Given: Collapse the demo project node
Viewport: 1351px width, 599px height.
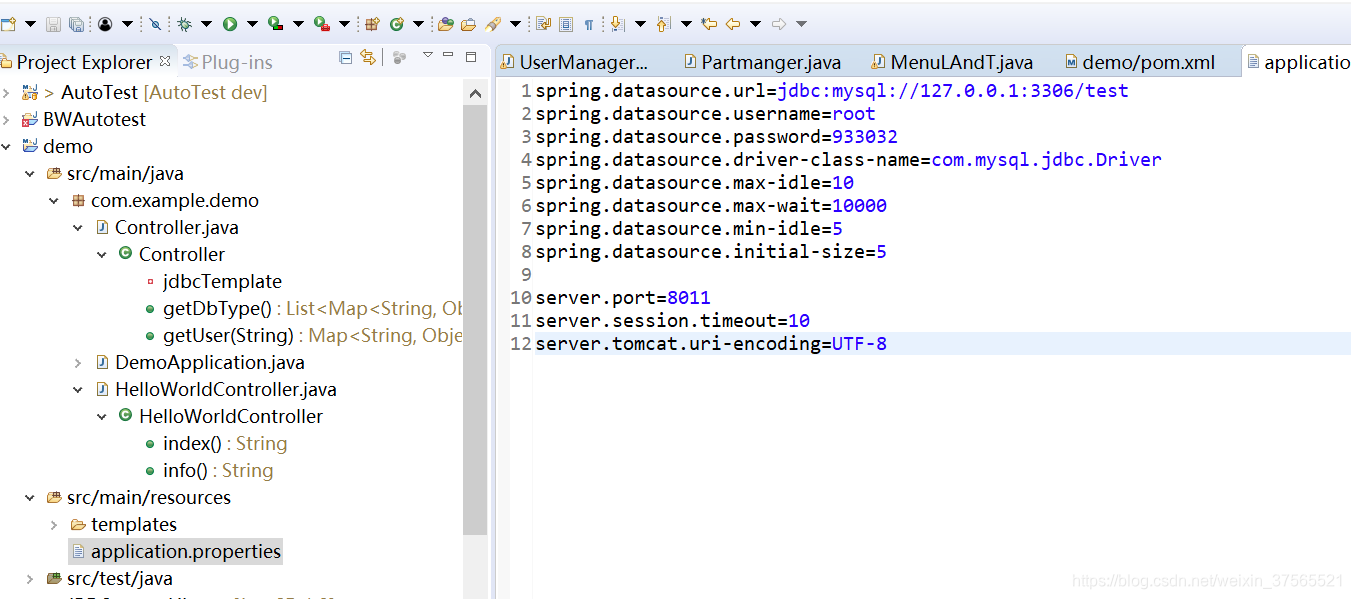Looking at the screenshot, I should click(x=6, y=146).
